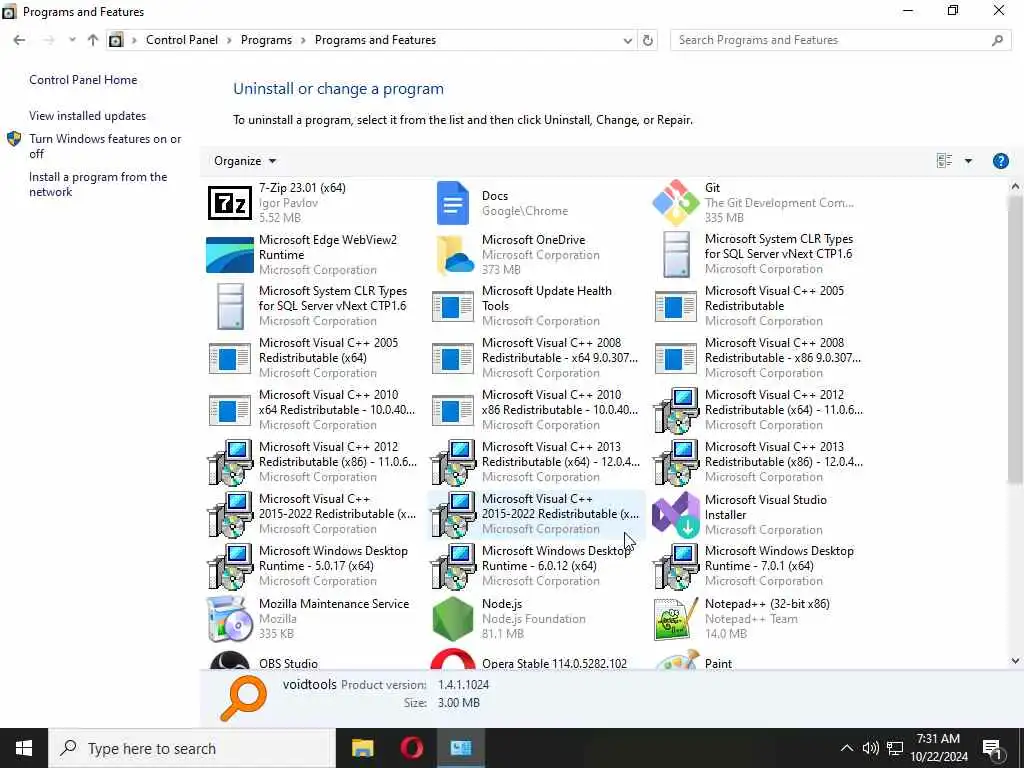Click the Control Panel breadcrumb

click(x=182, y=40)
